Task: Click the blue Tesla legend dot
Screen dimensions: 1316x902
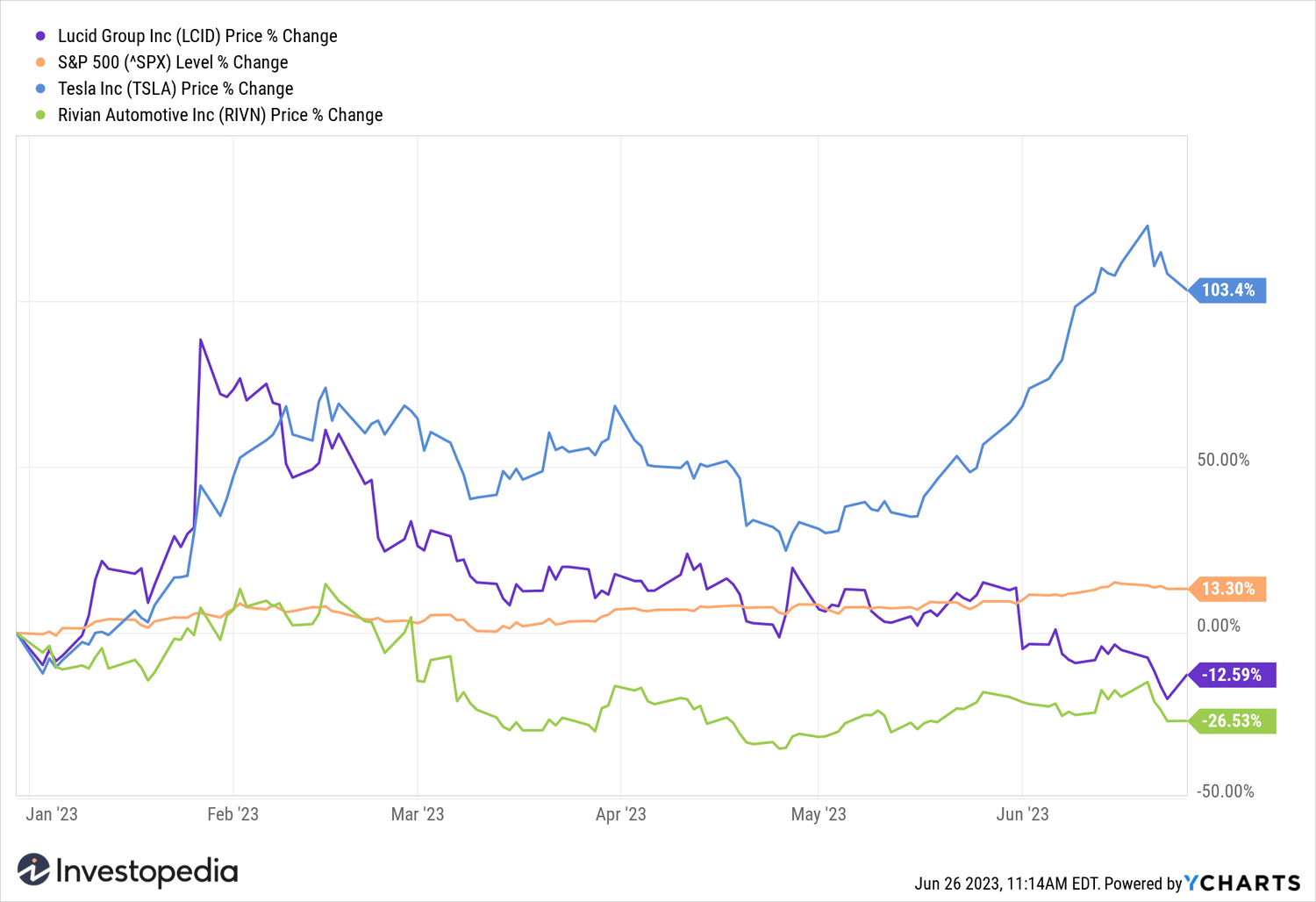Action: 40,89
